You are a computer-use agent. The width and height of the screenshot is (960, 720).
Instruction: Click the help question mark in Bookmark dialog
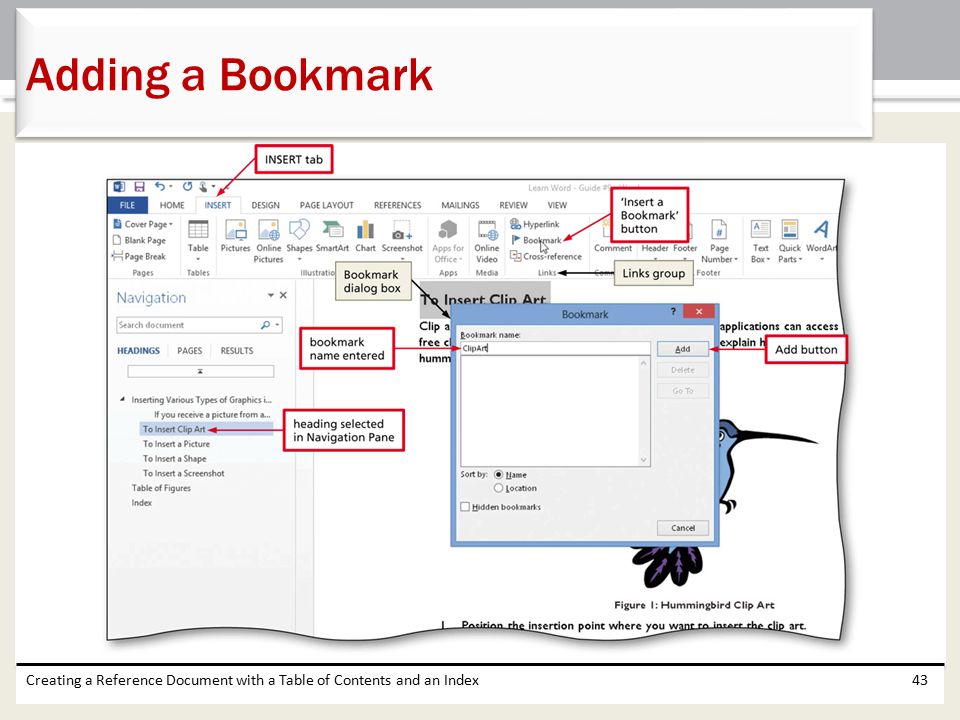(x=673, y=311)
